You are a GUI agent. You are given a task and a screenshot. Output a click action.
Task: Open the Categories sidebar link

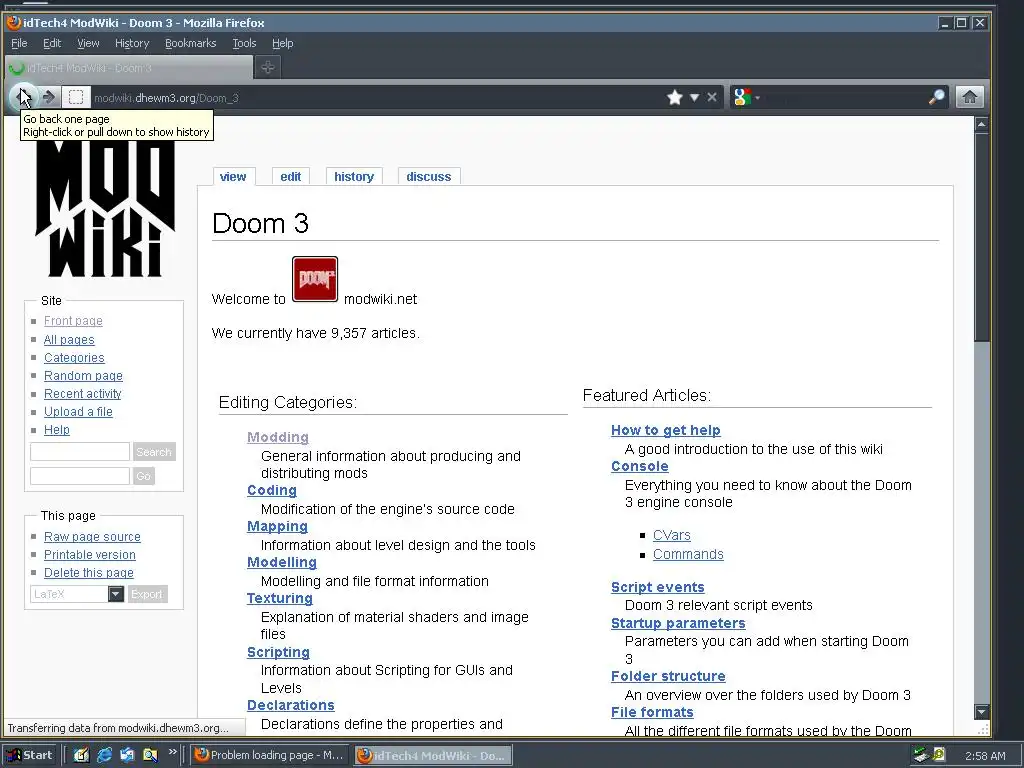74,358
